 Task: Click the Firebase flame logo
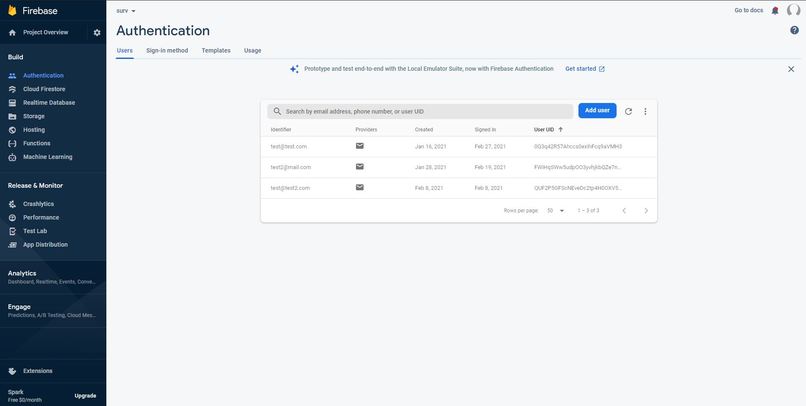[x=12, y=10]
